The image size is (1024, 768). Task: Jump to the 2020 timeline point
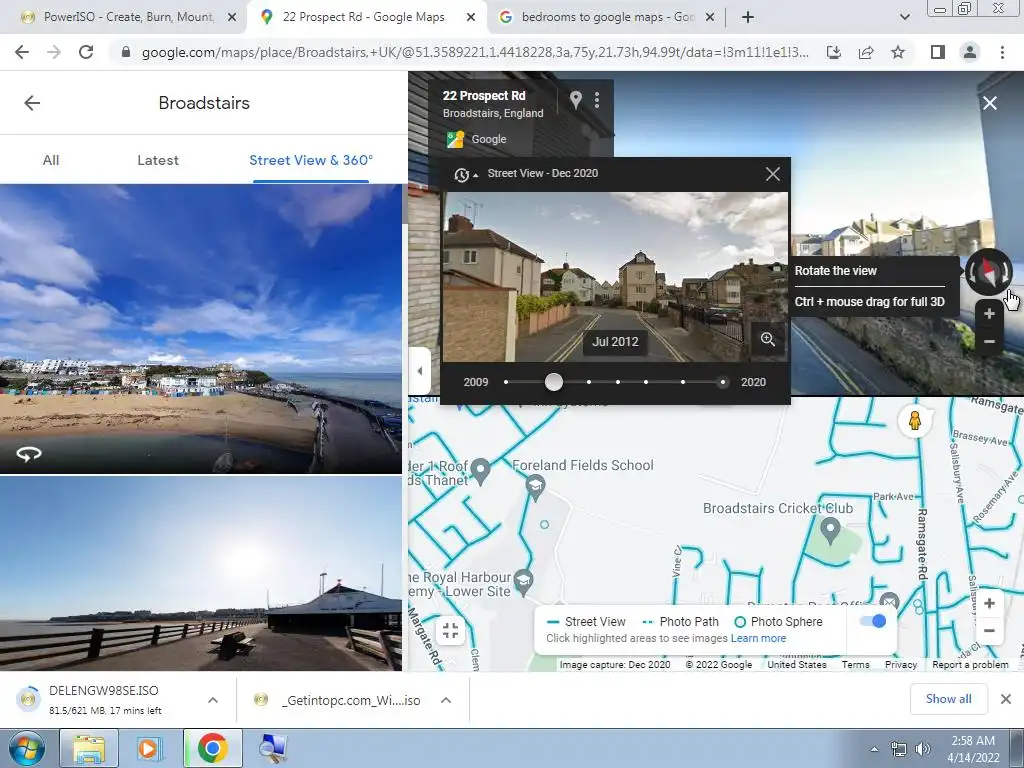click(722, 382)
